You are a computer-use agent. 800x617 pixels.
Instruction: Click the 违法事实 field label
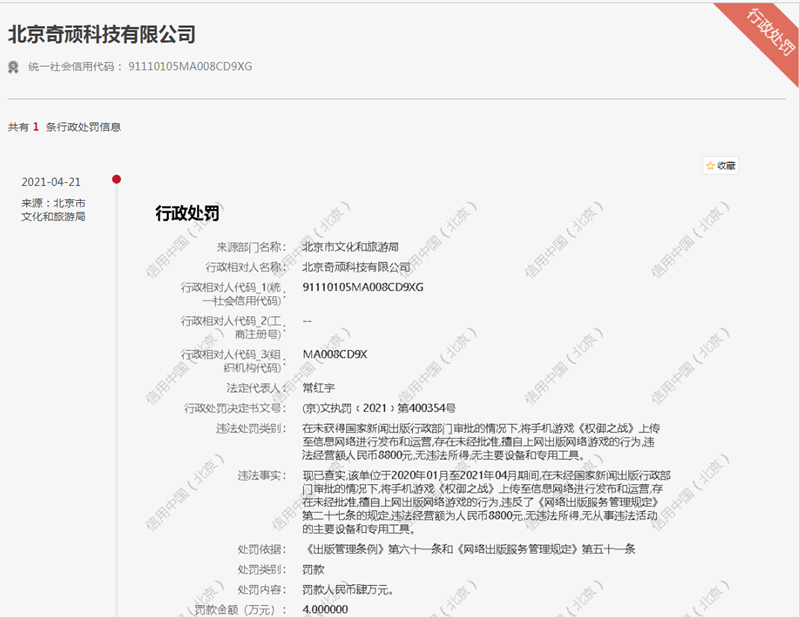click(x=262, y=476)
